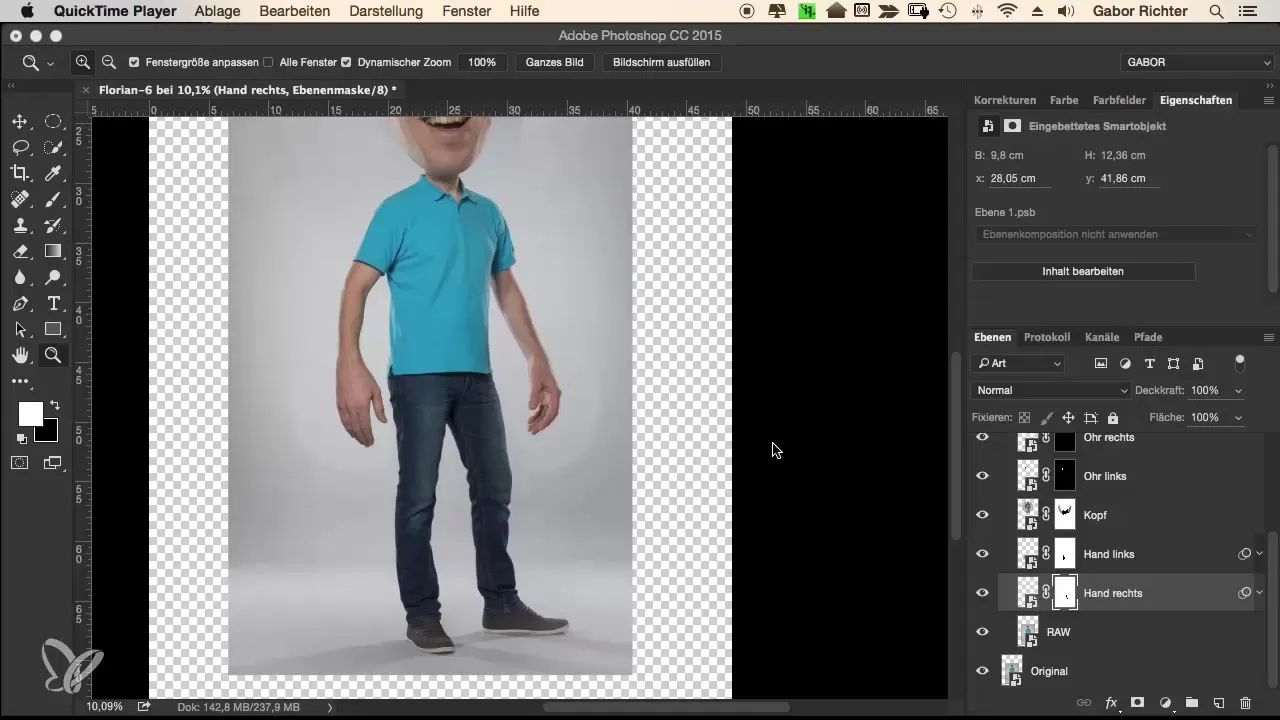Image resolution: width=1280 pixels, height=720 pixels.
Task: Open the Ablage menu
Action: click(x=218, y=11)
